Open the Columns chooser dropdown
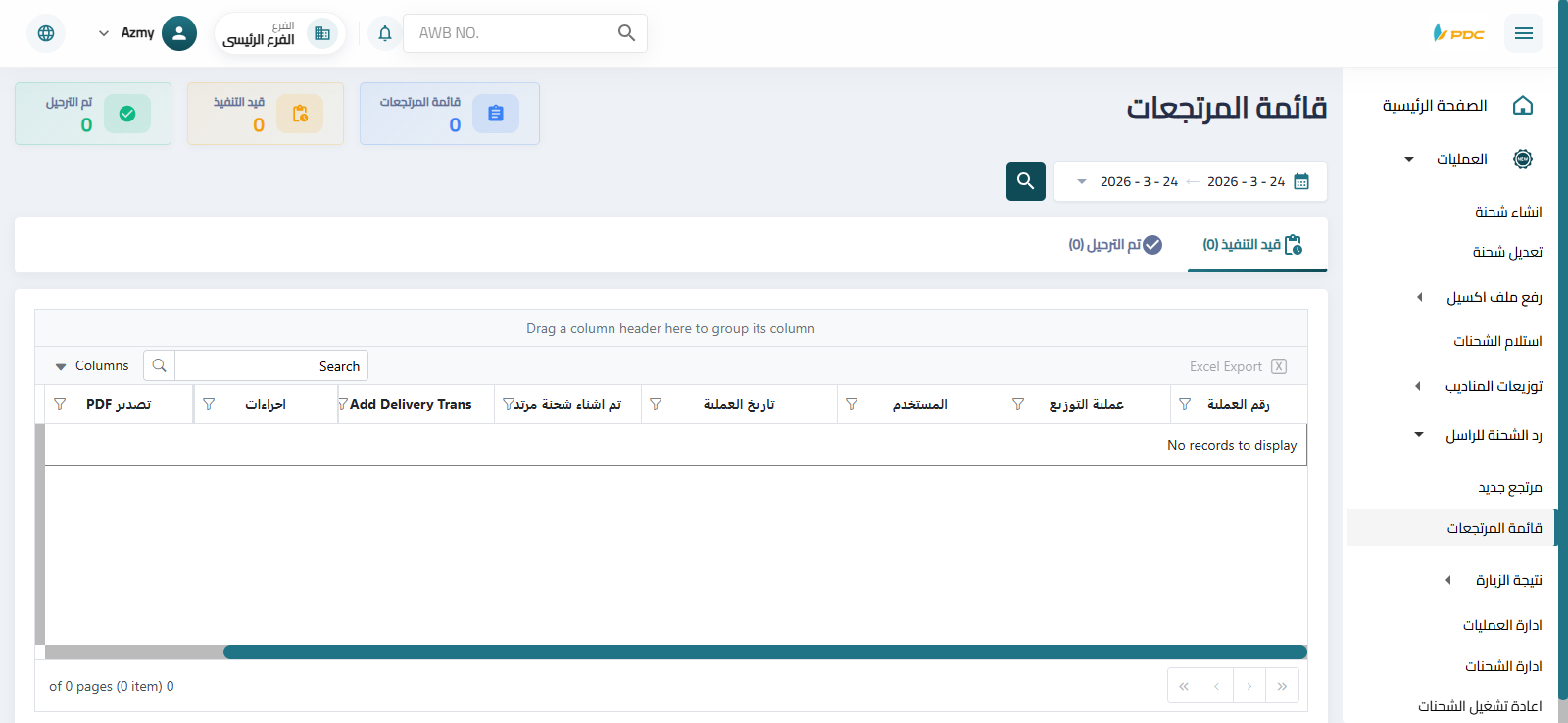Viewport: 1568px width, 723px height. click(92, 365)
